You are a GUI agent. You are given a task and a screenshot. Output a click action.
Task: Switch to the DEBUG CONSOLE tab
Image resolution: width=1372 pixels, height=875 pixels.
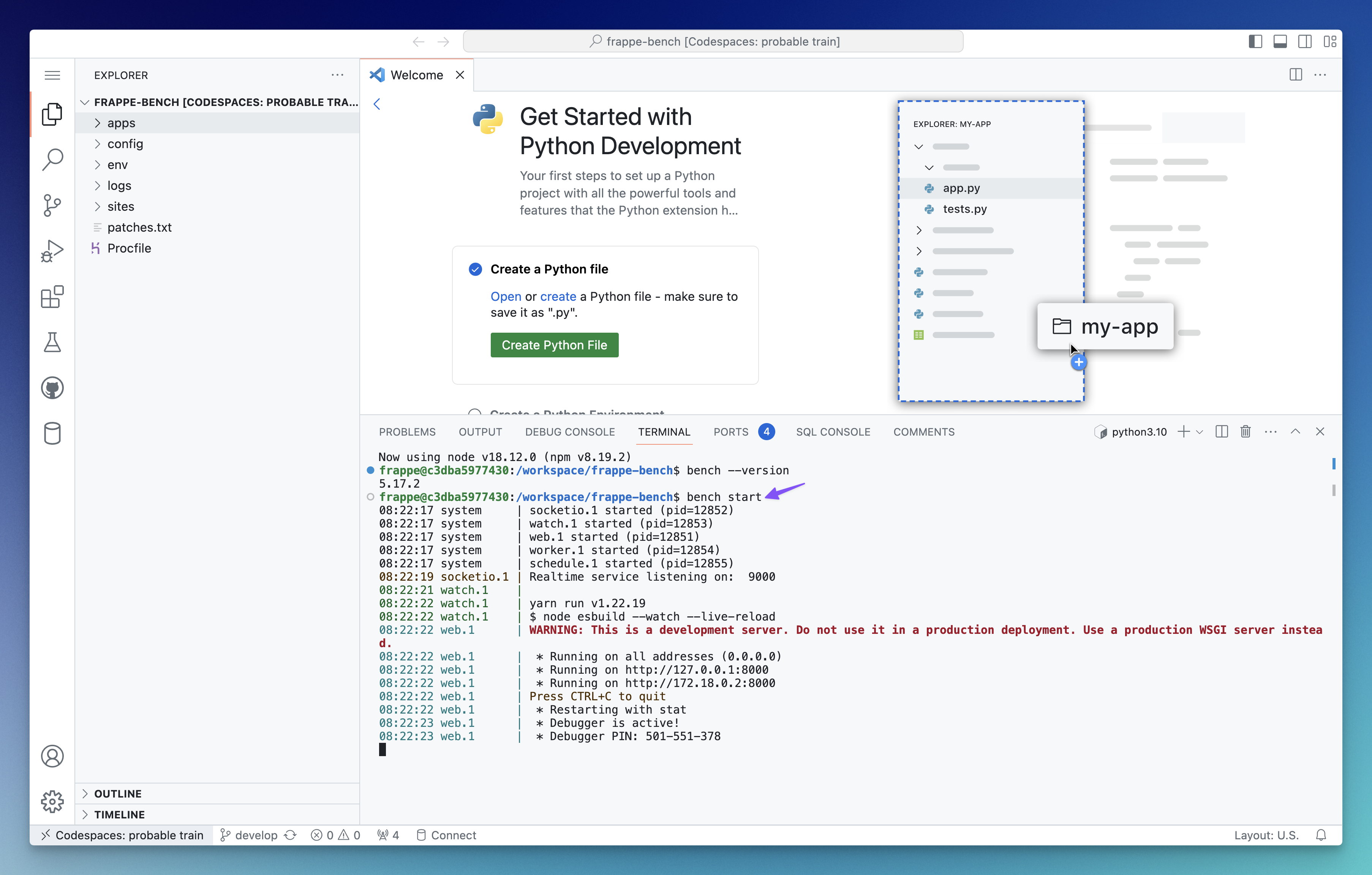pyautogui.click(x=570, y=432)
